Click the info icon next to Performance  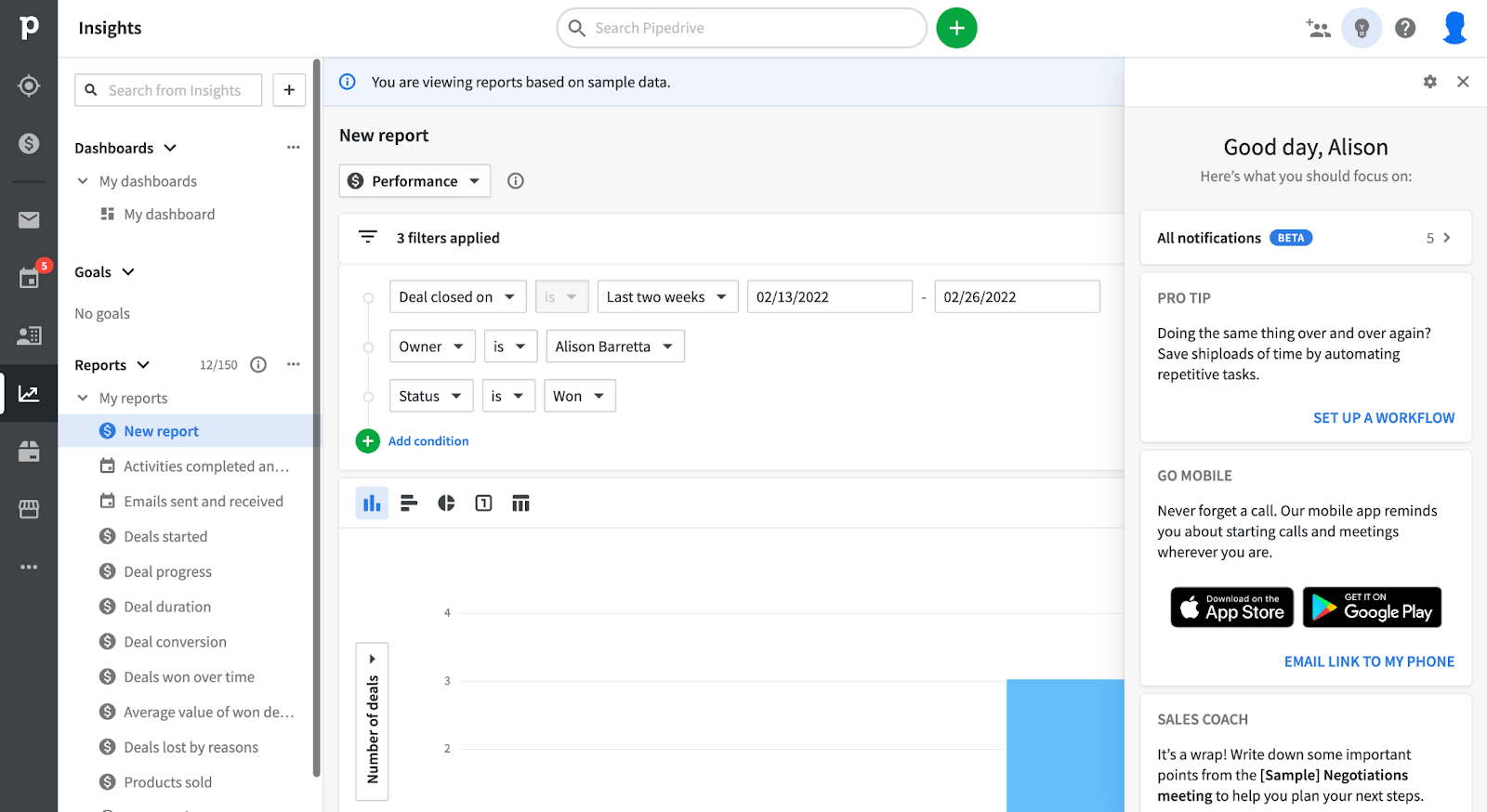[x=516, y=181]
